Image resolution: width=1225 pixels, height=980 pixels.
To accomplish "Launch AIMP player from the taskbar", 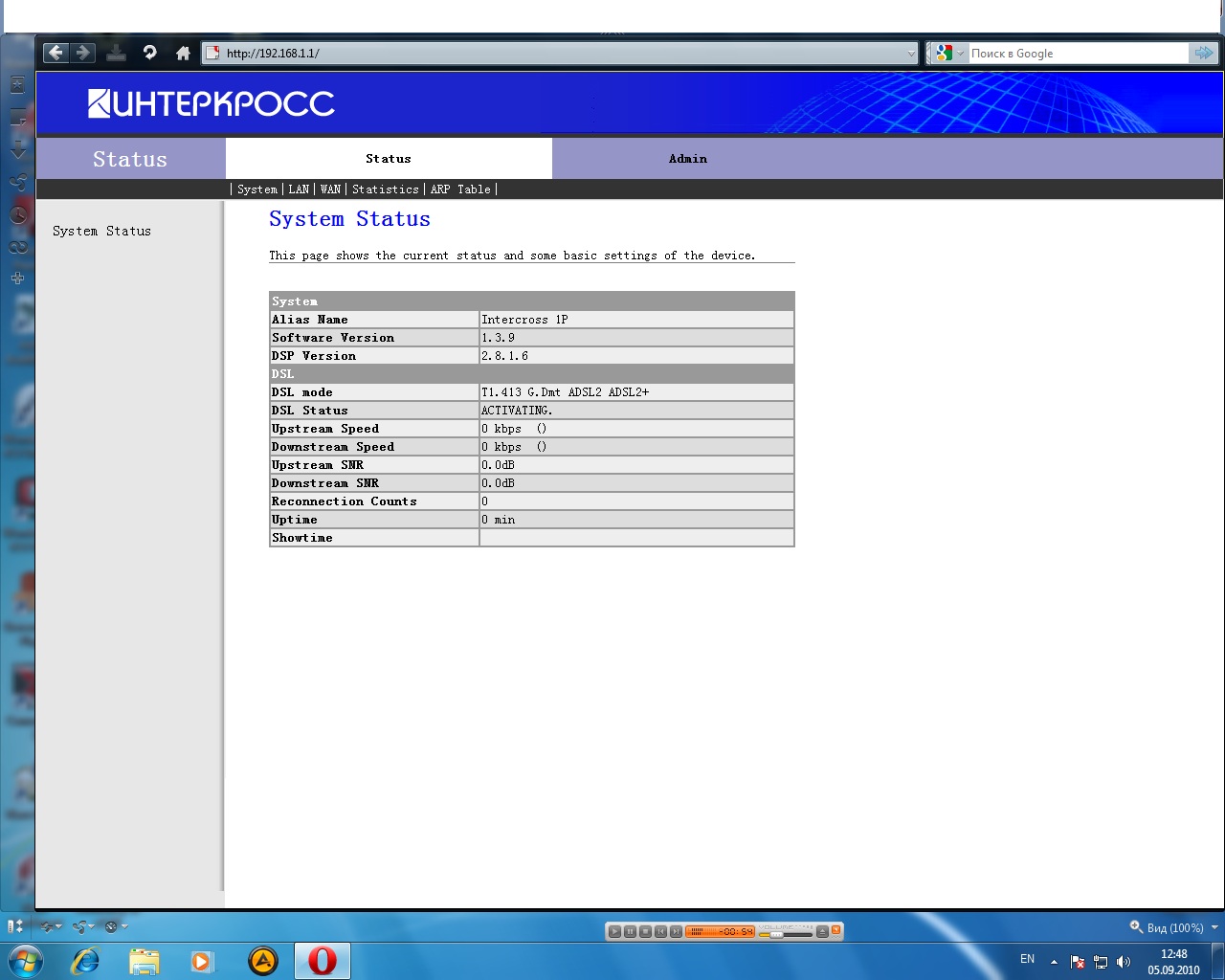I will point(262,960).
